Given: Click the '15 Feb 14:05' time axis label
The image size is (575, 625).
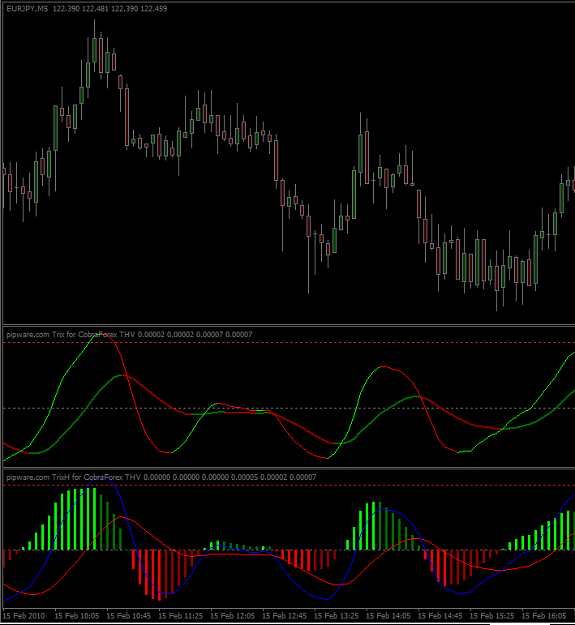Looking at the screenshot, I should [x=388, y=616].
